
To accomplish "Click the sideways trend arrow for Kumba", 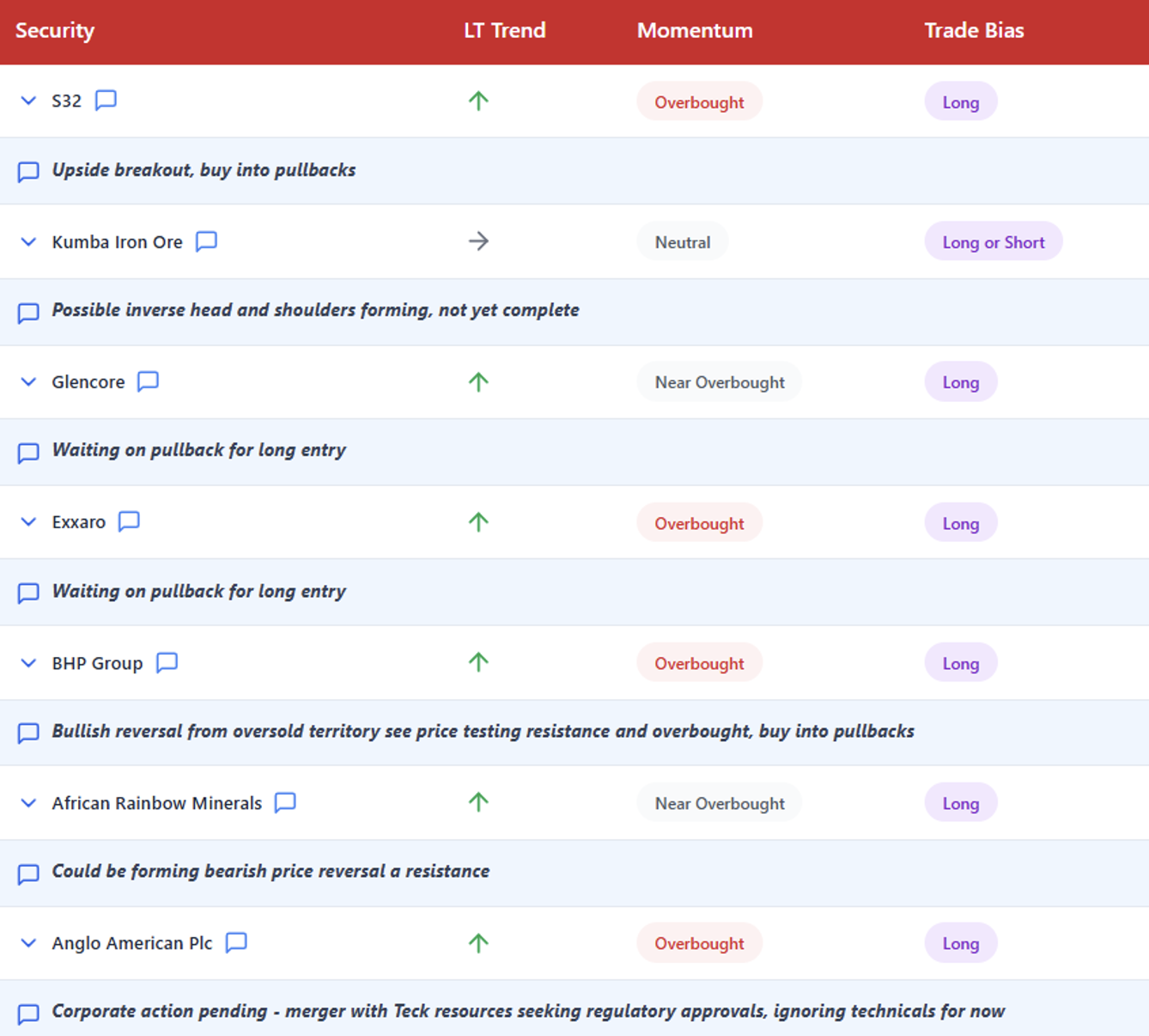I will coord(478,241).
